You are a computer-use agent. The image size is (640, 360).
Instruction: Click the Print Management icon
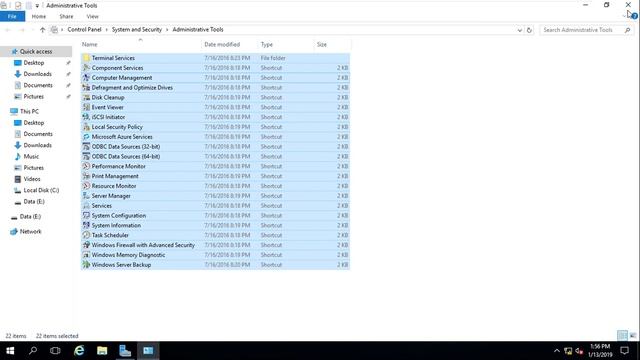86,176
